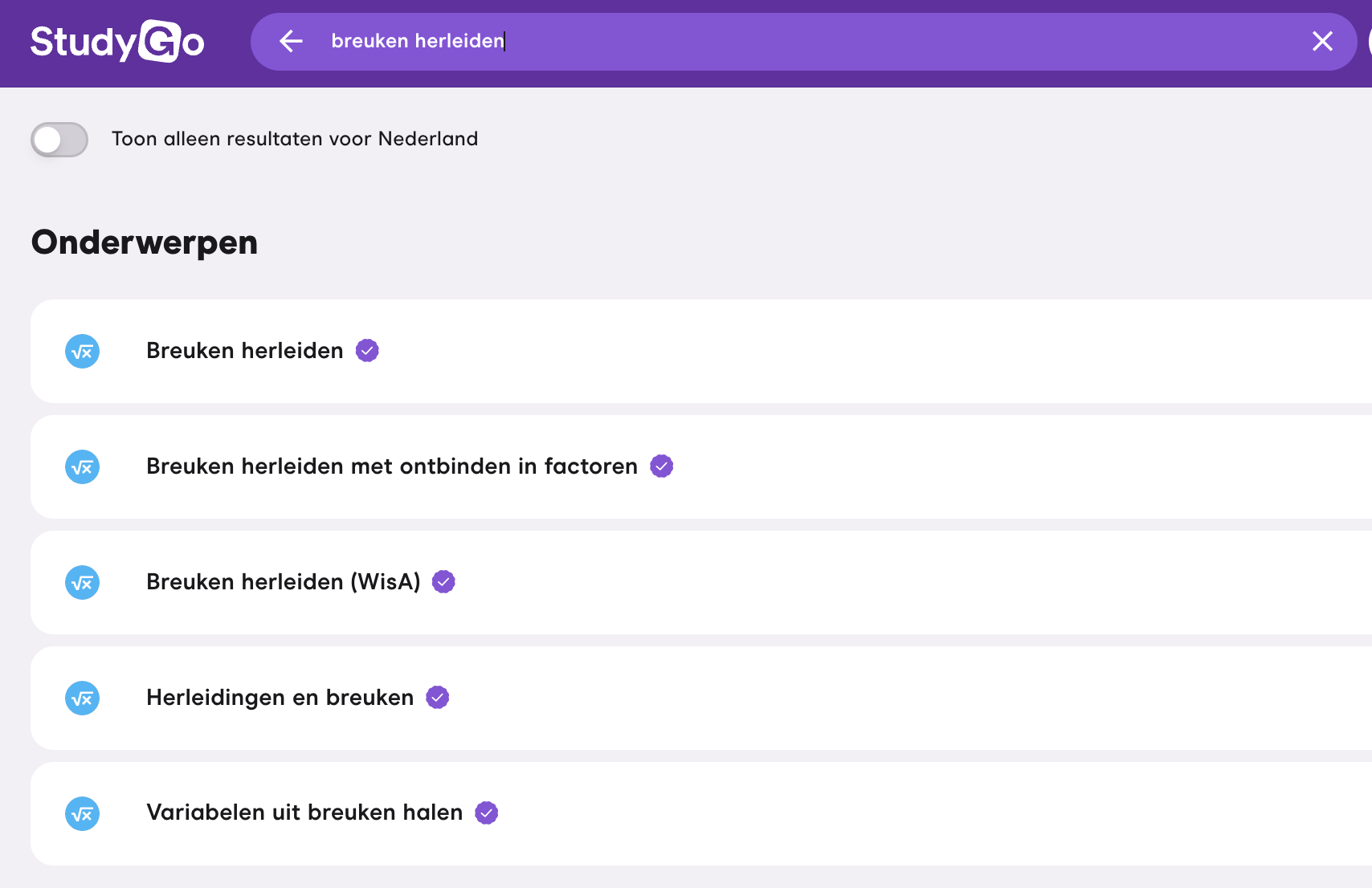Click math icon beside 'Breuken herleiden (WisA)'
1372x888 pixels.
[82, 583]
